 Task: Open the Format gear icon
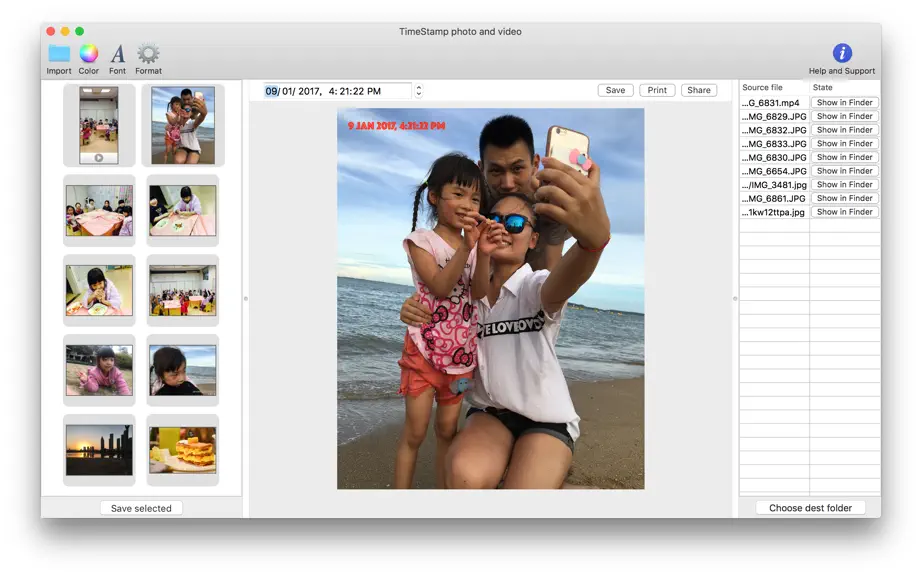(x=148, y=53)
